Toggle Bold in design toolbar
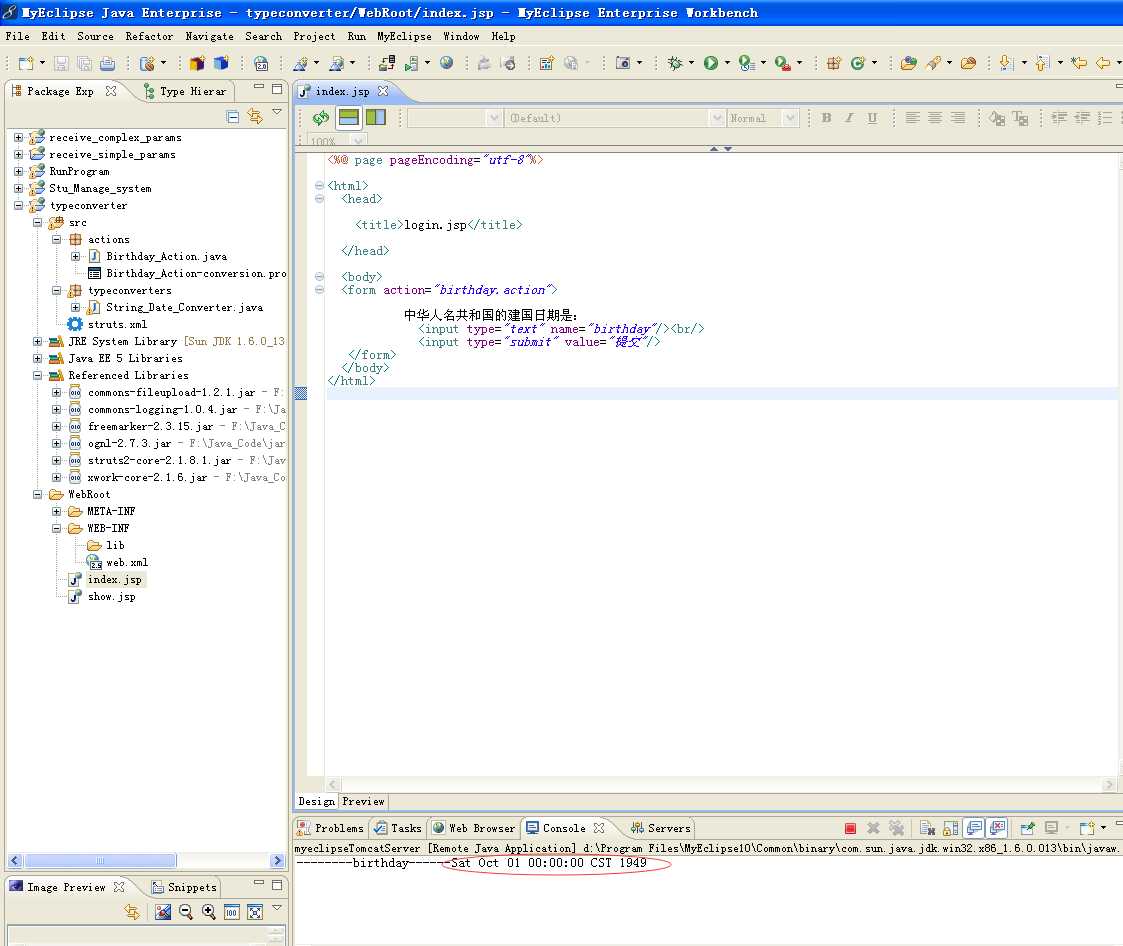The height and width of the screenshot is (946, 1123). (826, 118)
